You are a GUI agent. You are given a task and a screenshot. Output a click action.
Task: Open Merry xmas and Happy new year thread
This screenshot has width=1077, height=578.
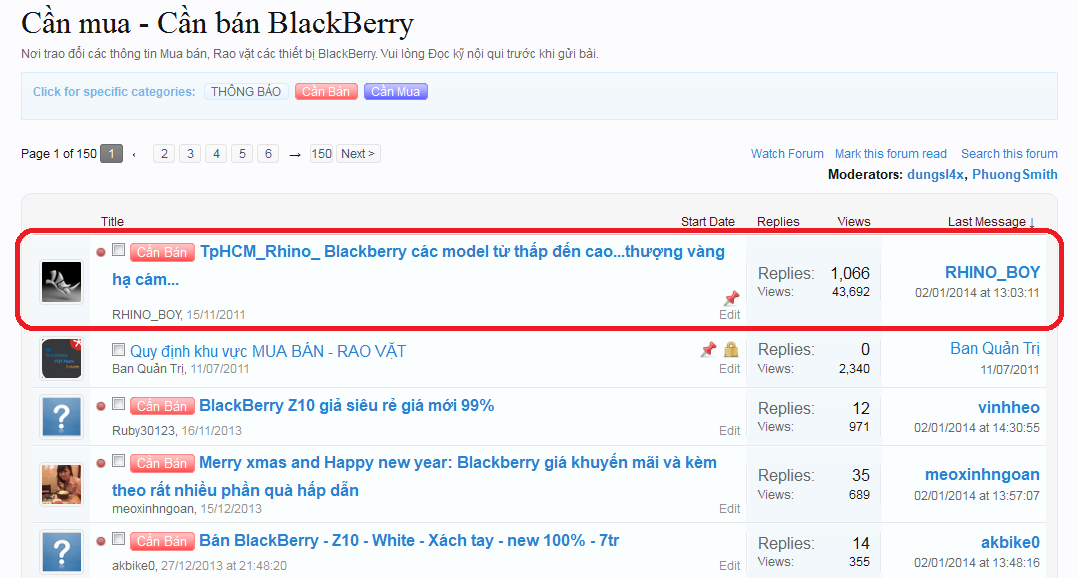(x=414, y=476)
